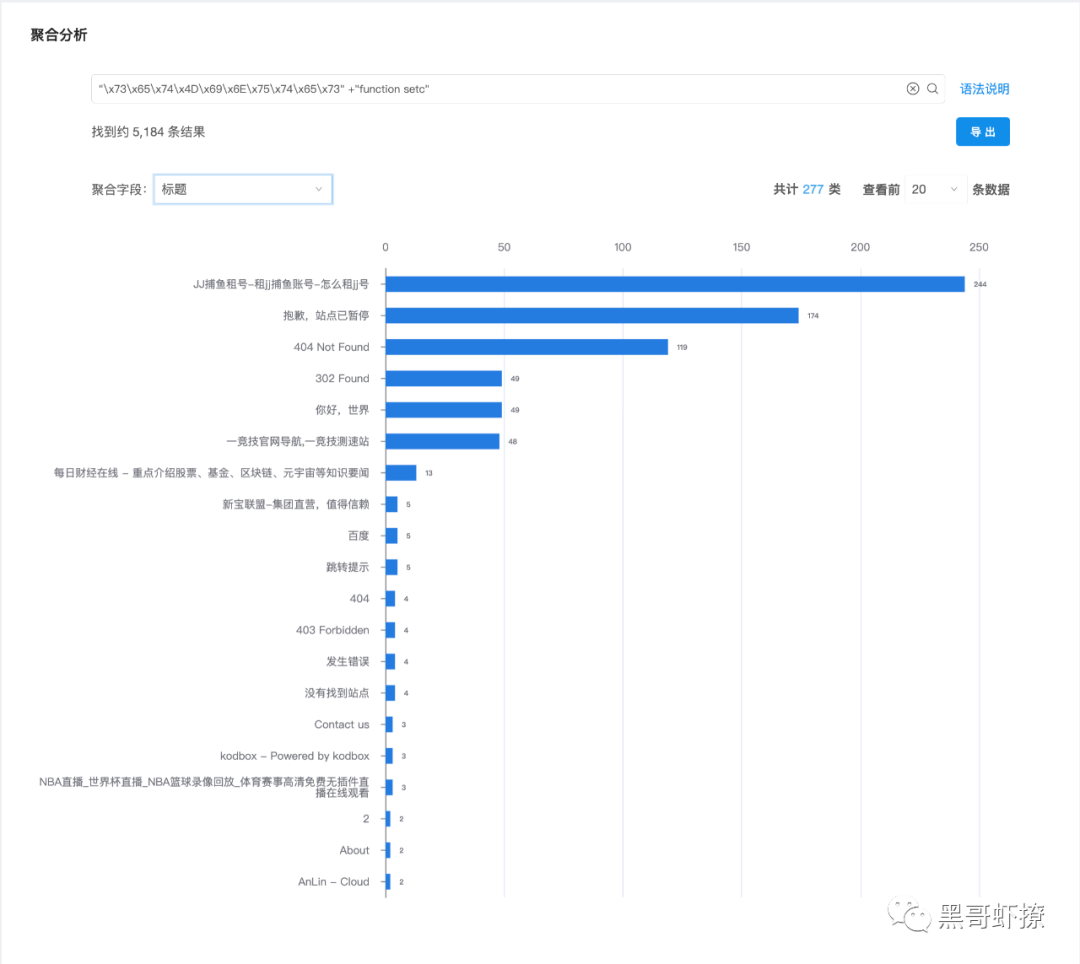Select the 你好，世界 bar
The width and height of the screenshot is (1080, 964).
pos(444,410)
